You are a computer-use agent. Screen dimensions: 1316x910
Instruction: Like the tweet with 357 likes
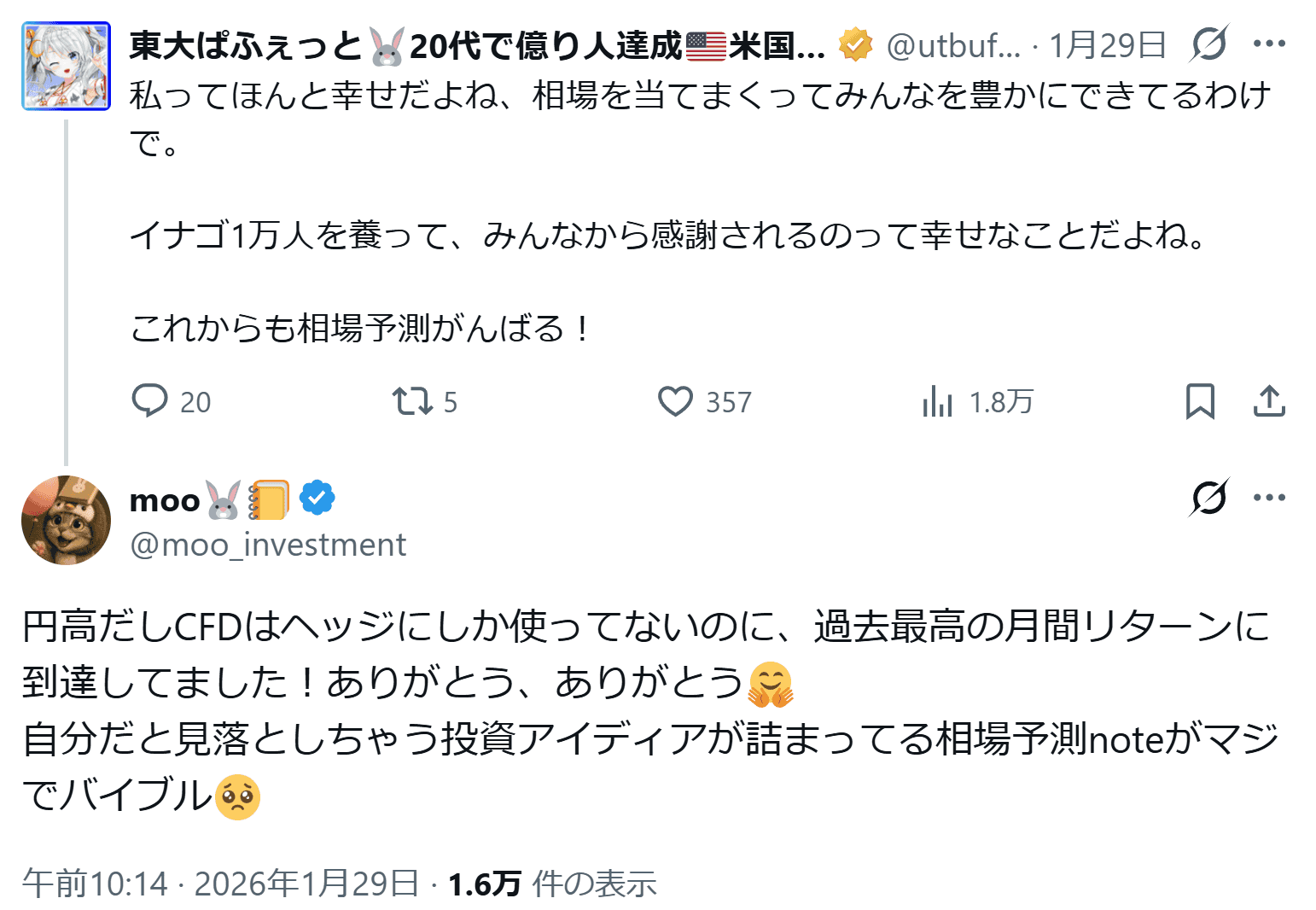(x=675, y=400)
